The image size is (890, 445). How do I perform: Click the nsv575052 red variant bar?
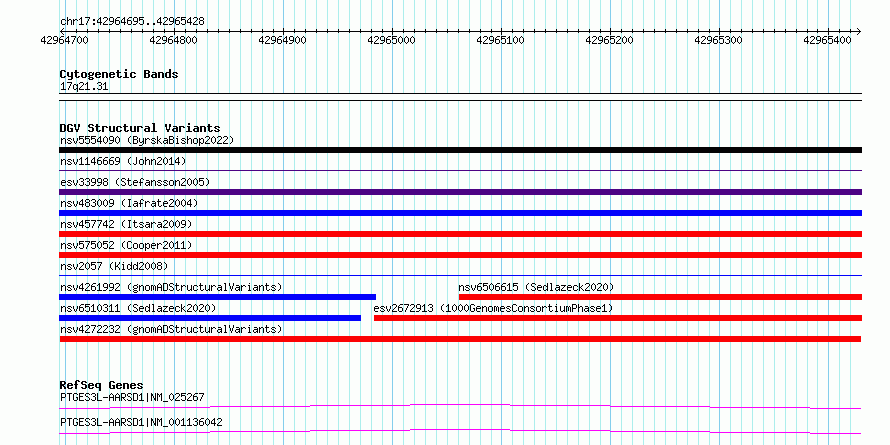(460, 255)
